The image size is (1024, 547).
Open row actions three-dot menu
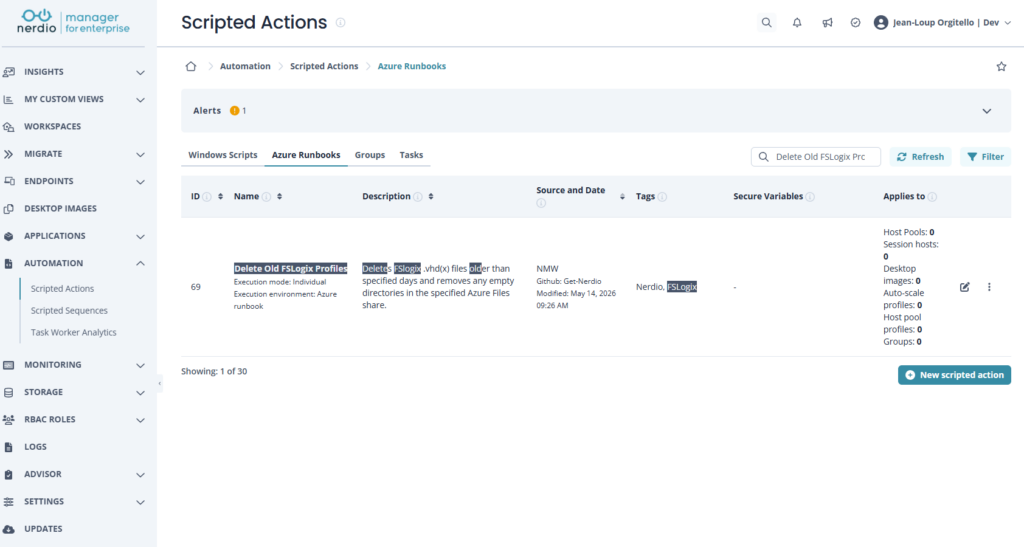pos(989,287)
